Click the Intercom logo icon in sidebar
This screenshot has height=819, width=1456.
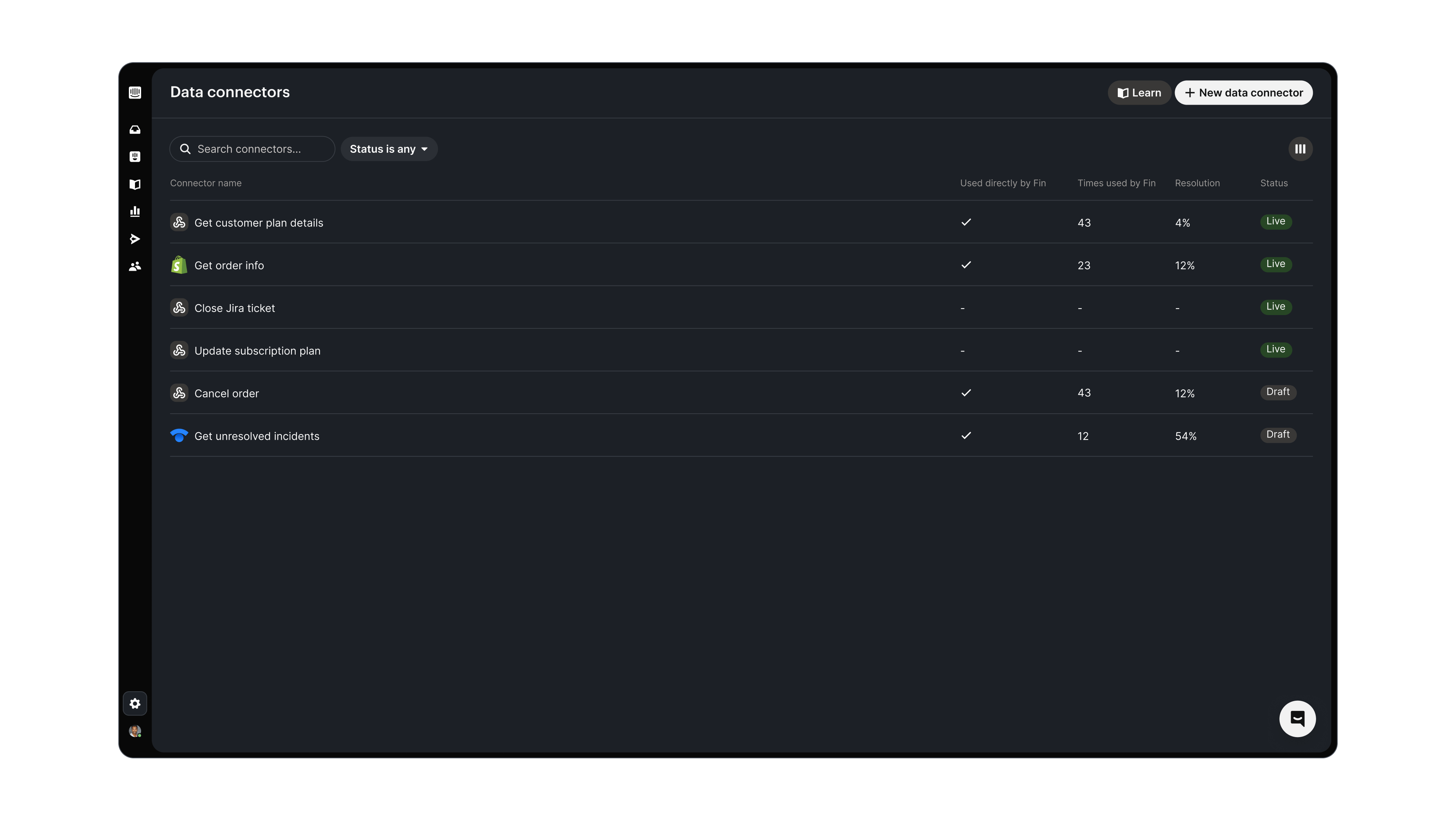tap(135, 93)
